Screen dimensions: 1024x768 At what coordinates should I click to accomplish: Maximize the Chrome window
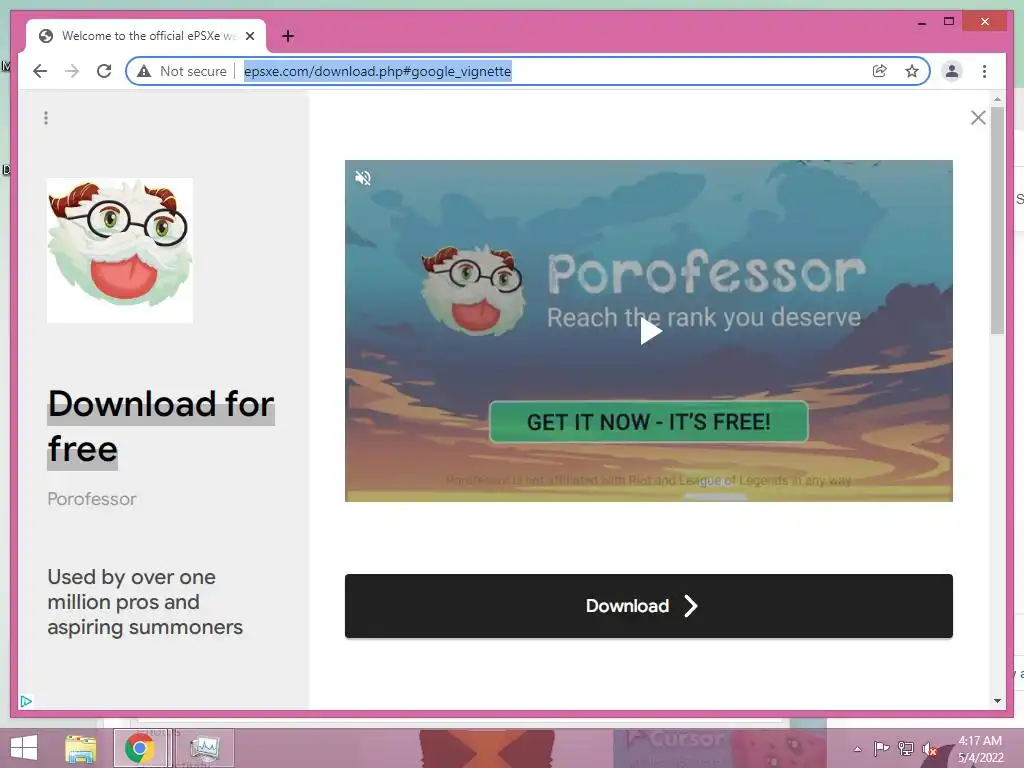click(x=949, y=22)
